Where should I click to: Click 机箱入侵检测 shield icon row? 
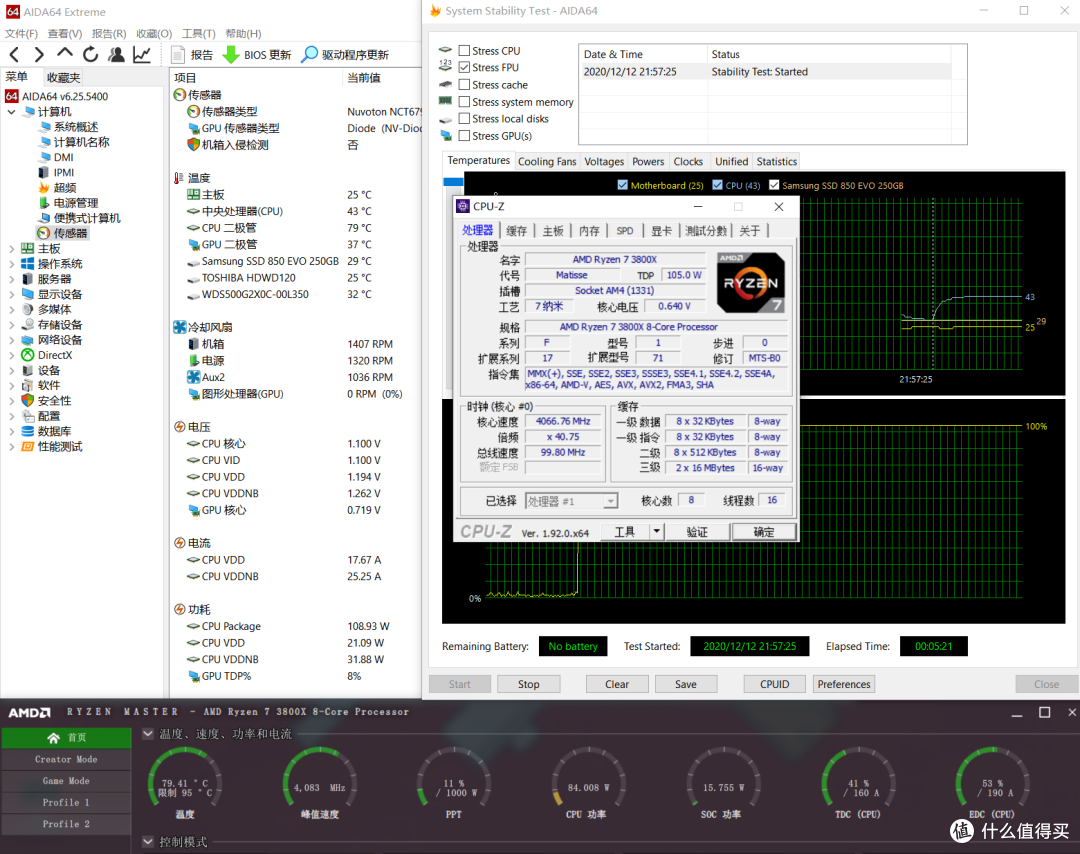tap(194, 145)
